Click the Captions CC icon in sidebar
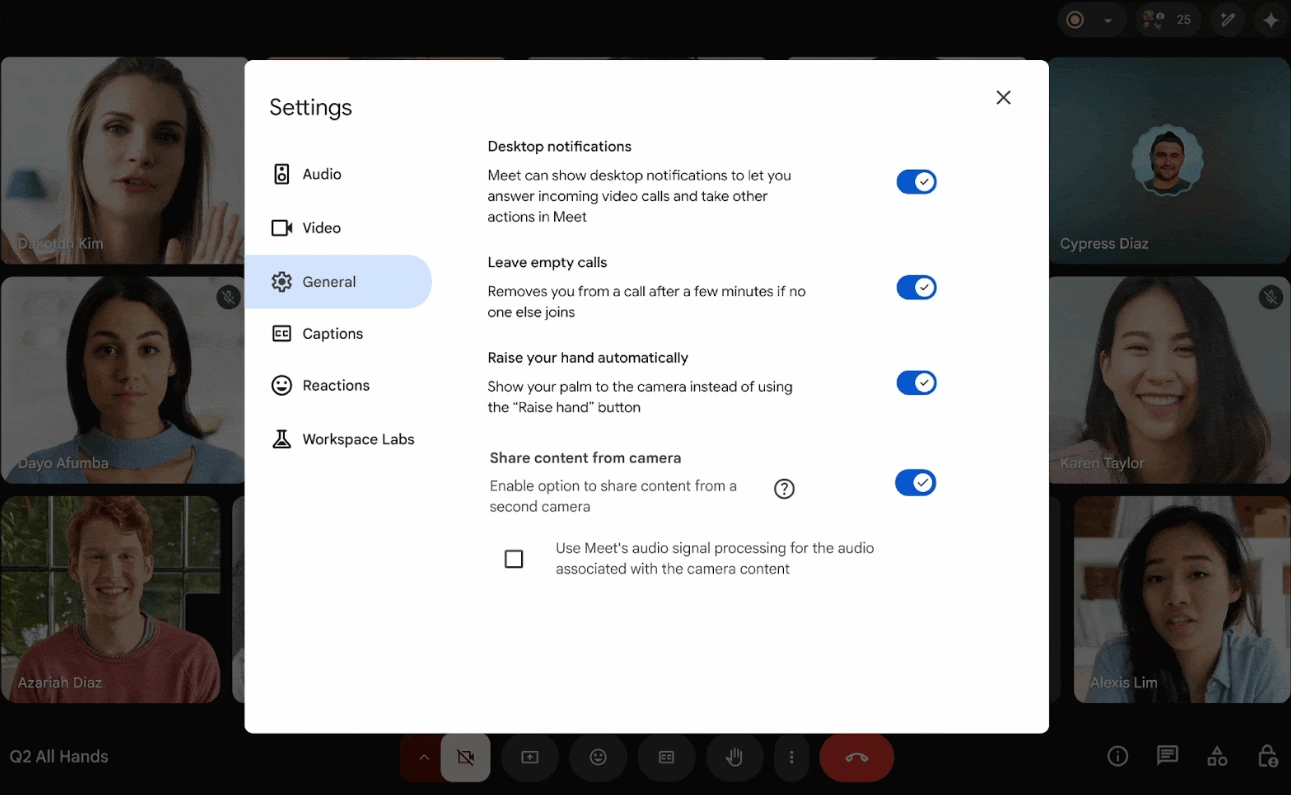The height and width of the screenshot is (795, 1291). (x=282, y=334)
